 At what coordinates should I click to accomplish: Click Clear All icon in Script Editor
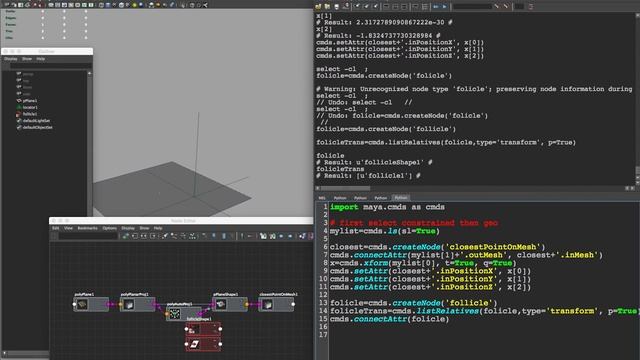[375, 7]
